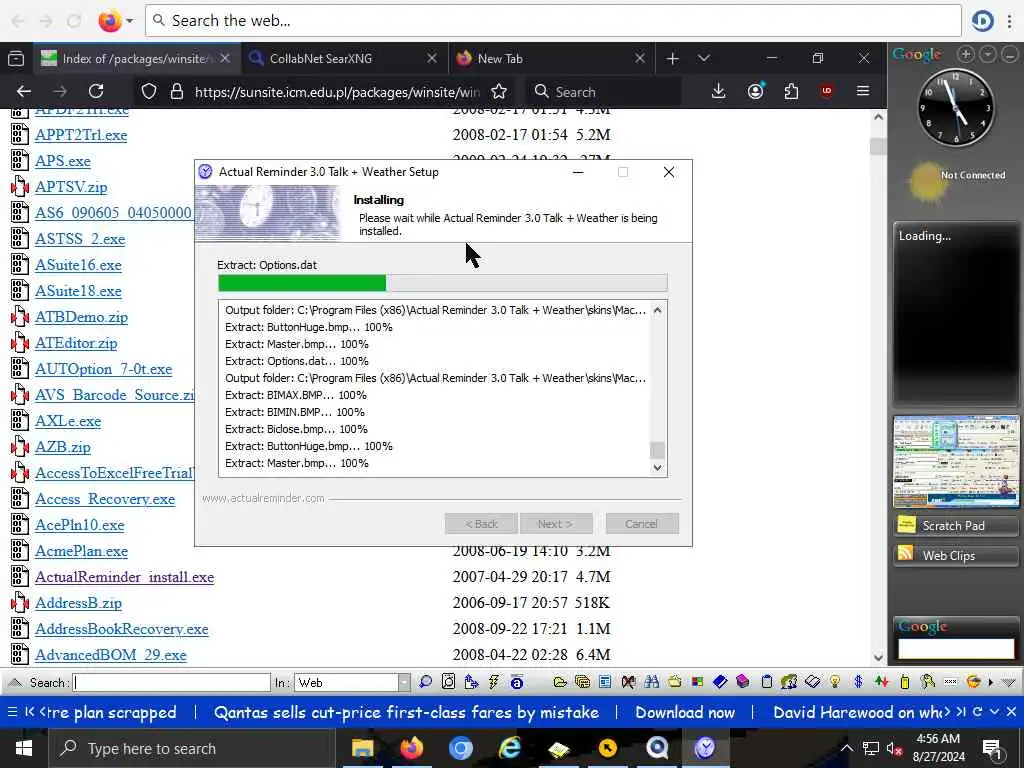Click the Search the web top bar field
This screenshot has height=768, width=1024.
(x=553, y=21)
